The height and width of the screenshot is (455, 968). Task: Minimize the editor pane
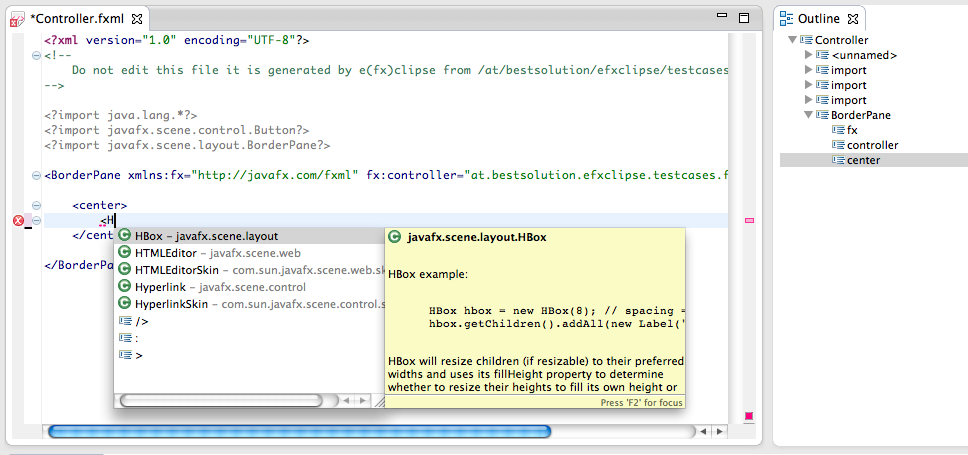coord(724,18)
